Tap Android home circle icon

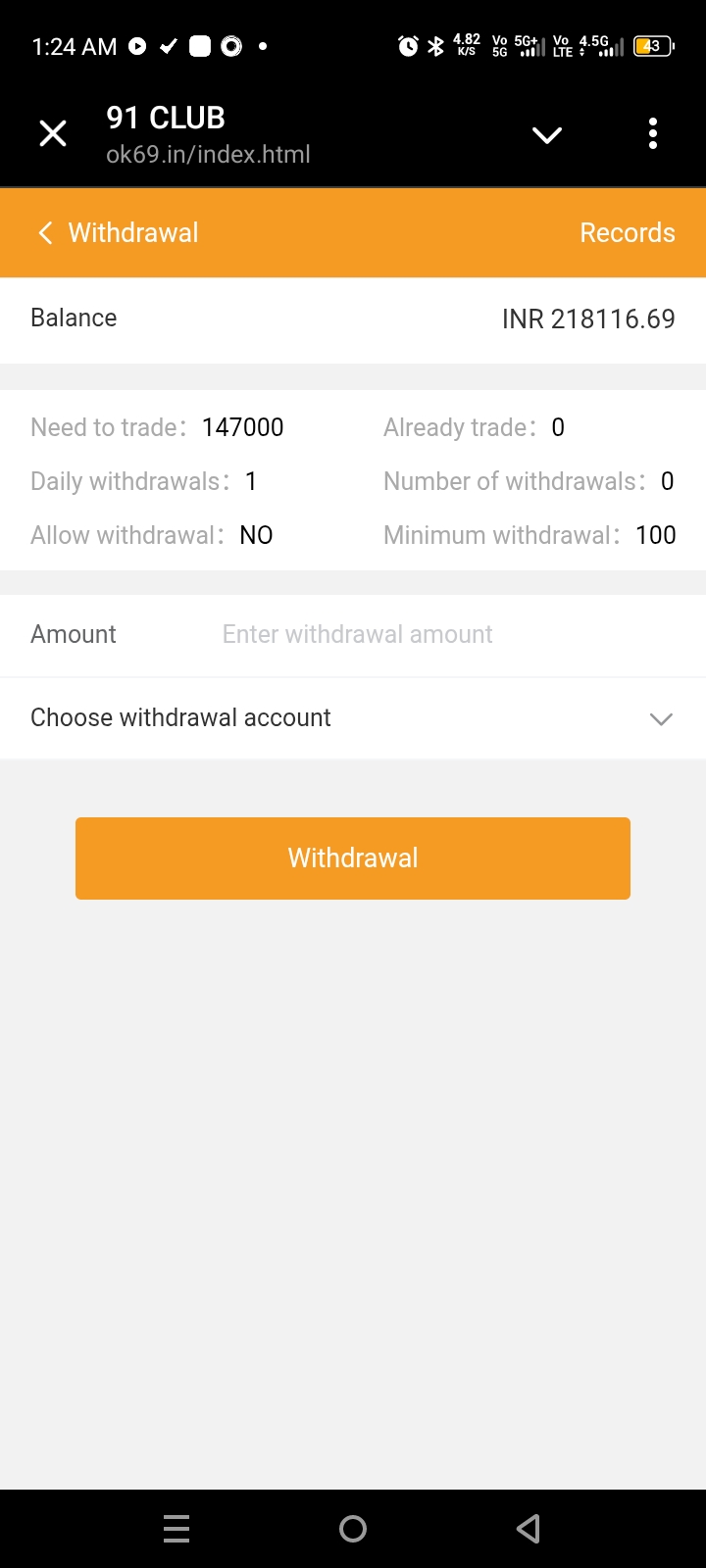point(353,1529)
